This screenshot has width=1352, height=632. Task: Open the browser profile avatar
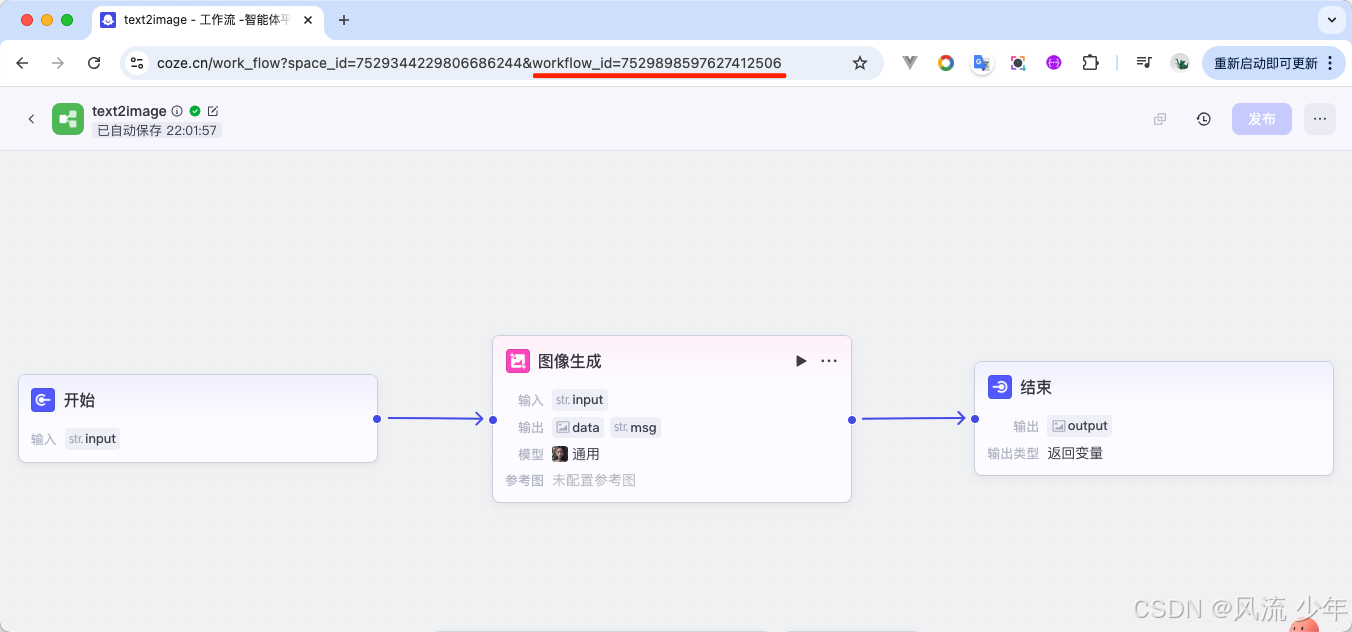click(1180, 63)
